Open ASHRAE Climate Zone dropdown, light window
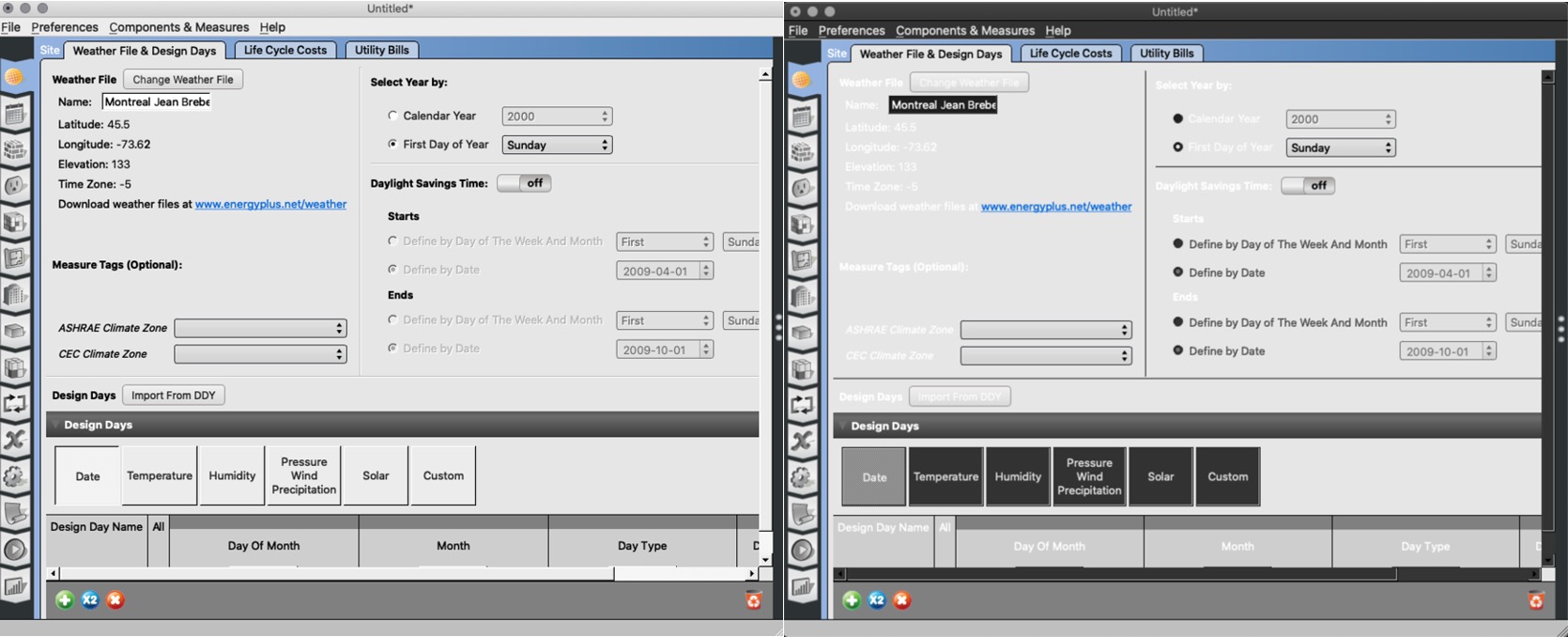Viewport: 1568px width, 637px height. click(260, 328)
